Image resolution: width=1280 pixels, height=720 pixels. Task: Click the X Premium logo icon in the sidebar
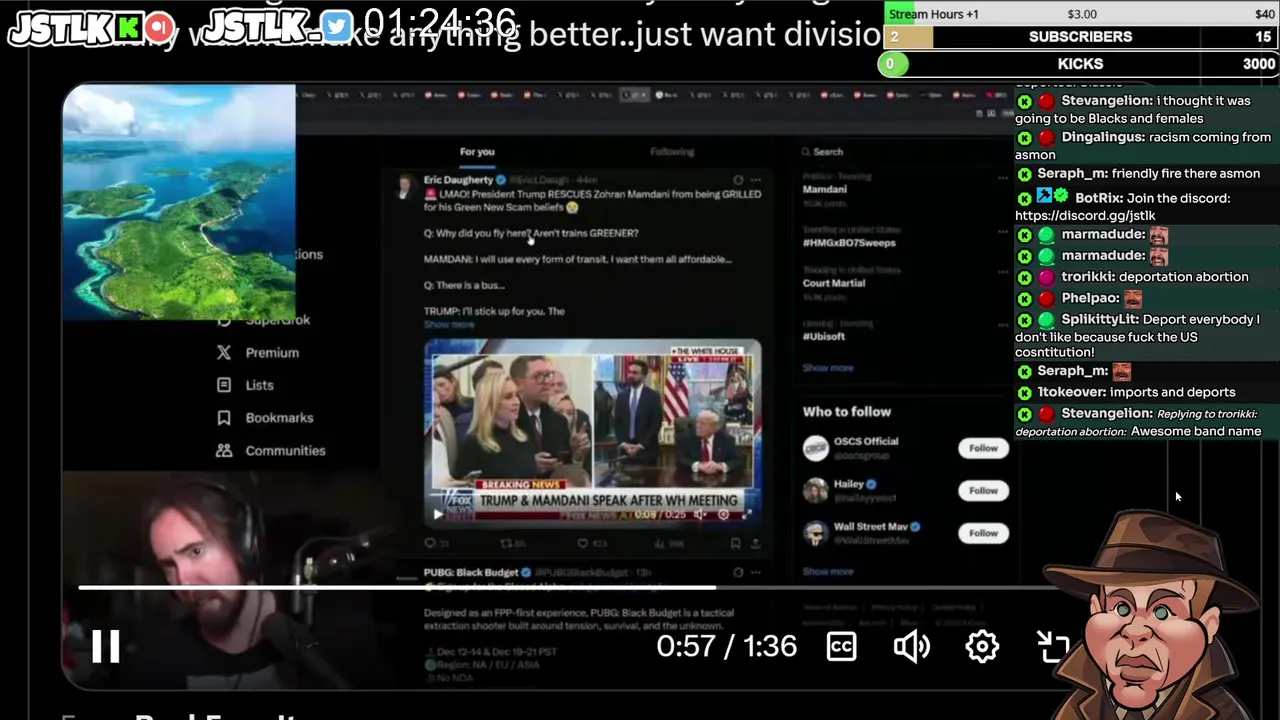click(x=224, y=353)
